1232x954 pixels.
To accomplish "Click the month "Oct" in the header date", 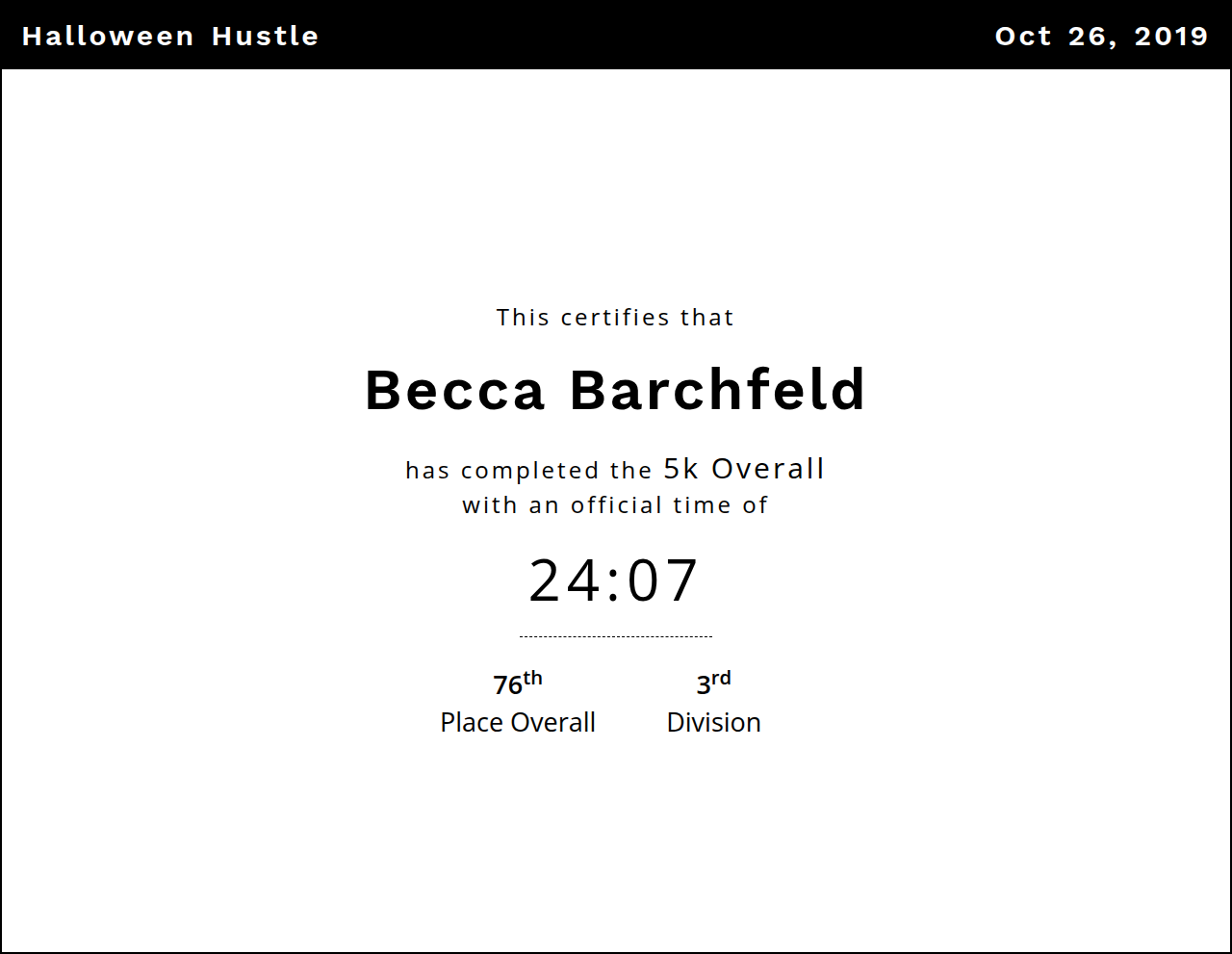I will 1023,36.
